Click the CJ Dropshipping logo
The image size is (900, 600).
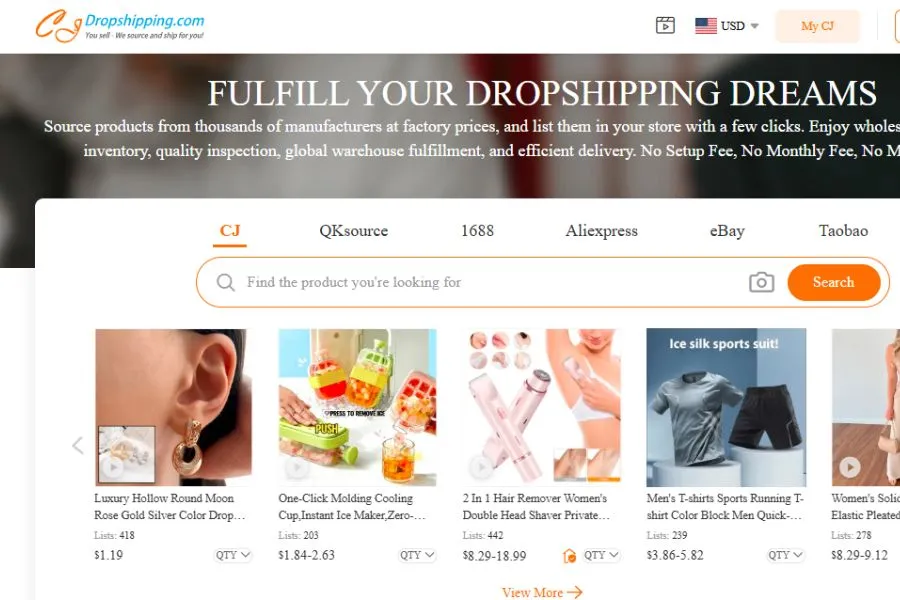pos(120,26)
